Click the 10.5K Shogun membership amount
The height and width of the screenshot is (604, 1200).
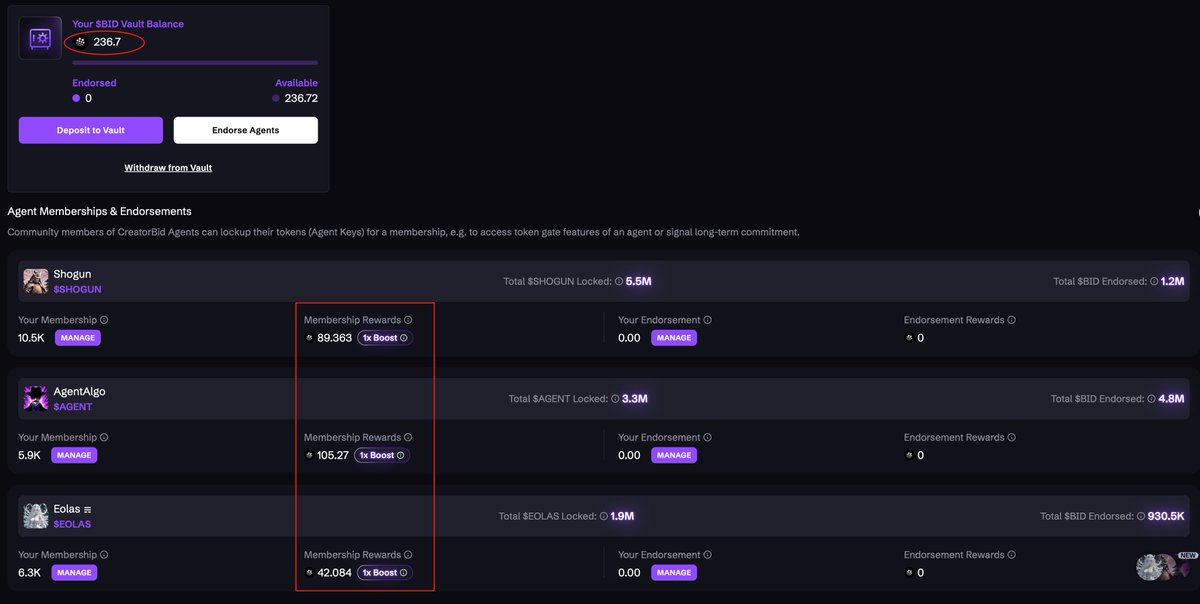(x=31, y=338)
